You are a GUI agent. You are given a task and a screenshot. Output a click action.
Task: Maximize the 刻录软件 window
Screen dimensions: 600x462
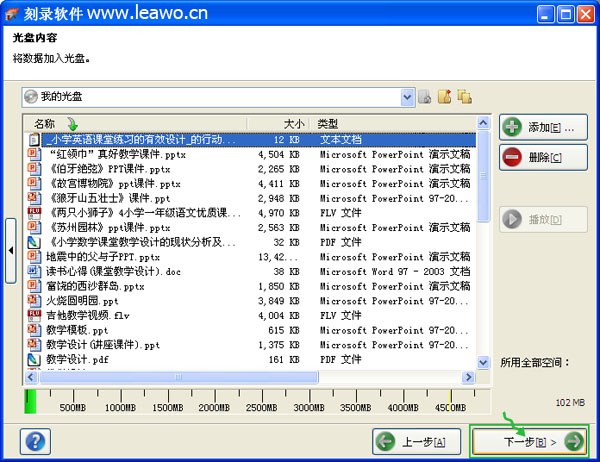click(x=566, y=15)
